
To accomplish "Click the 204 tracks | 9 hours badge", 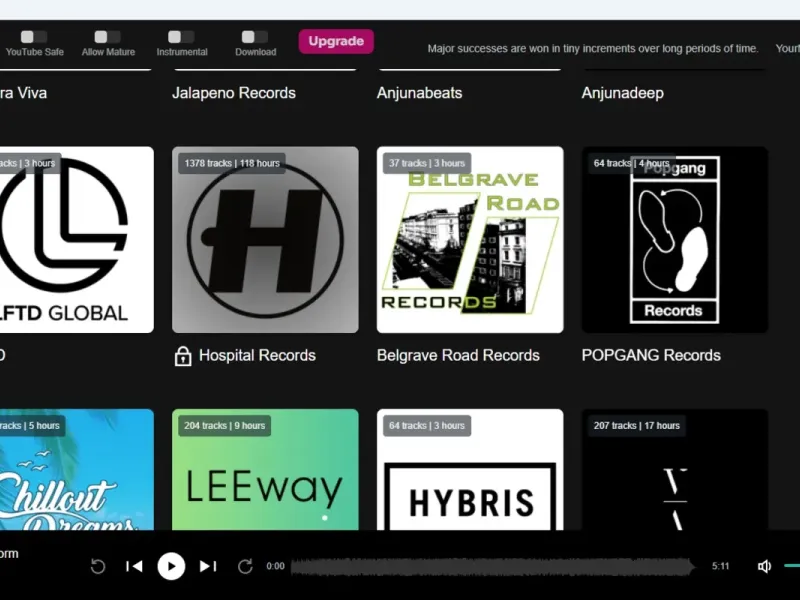I will pos(224,426).
